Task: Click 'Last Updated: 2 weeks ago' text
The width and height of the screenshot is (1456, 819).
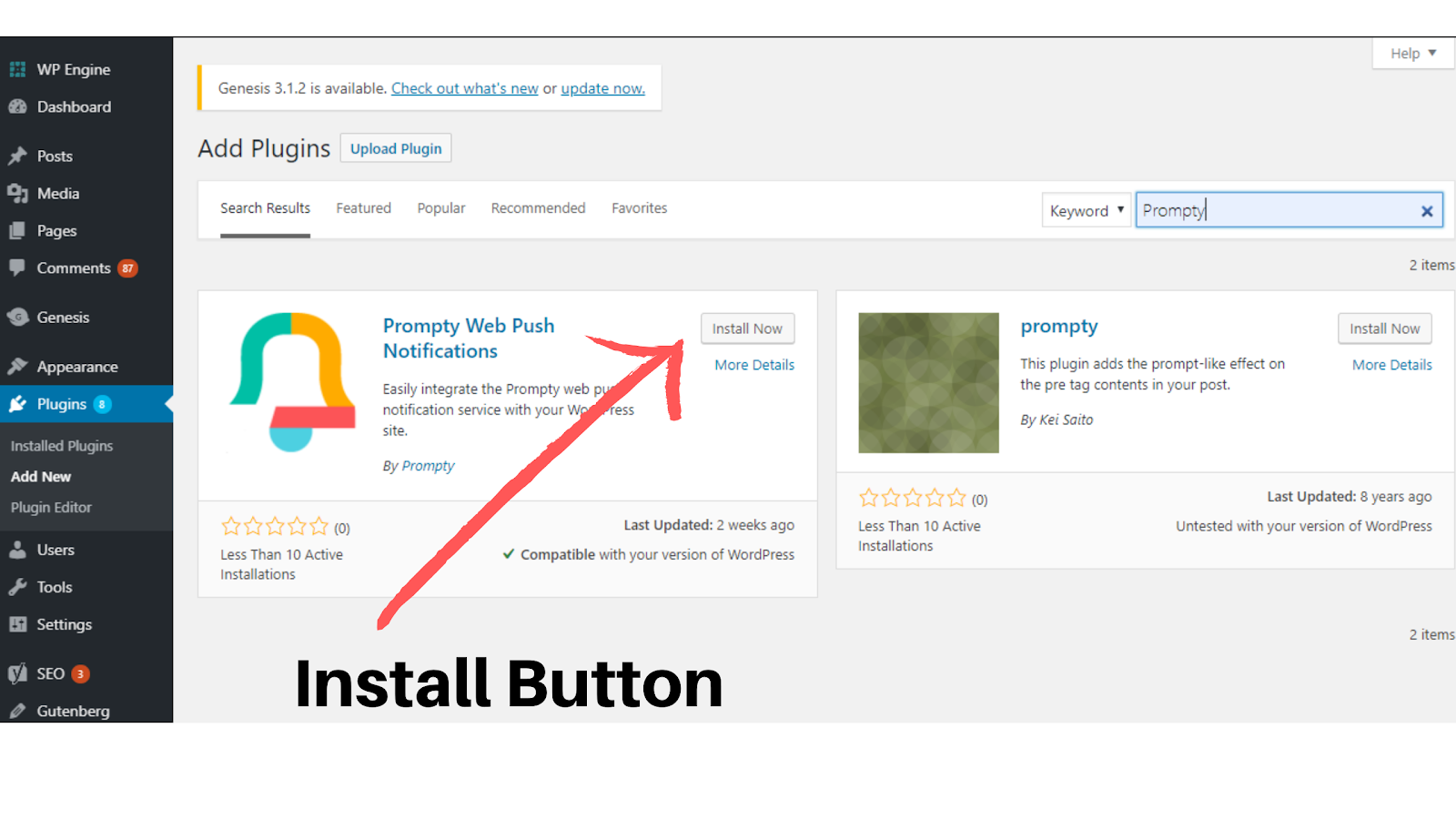Action: (x=709, y=525)
